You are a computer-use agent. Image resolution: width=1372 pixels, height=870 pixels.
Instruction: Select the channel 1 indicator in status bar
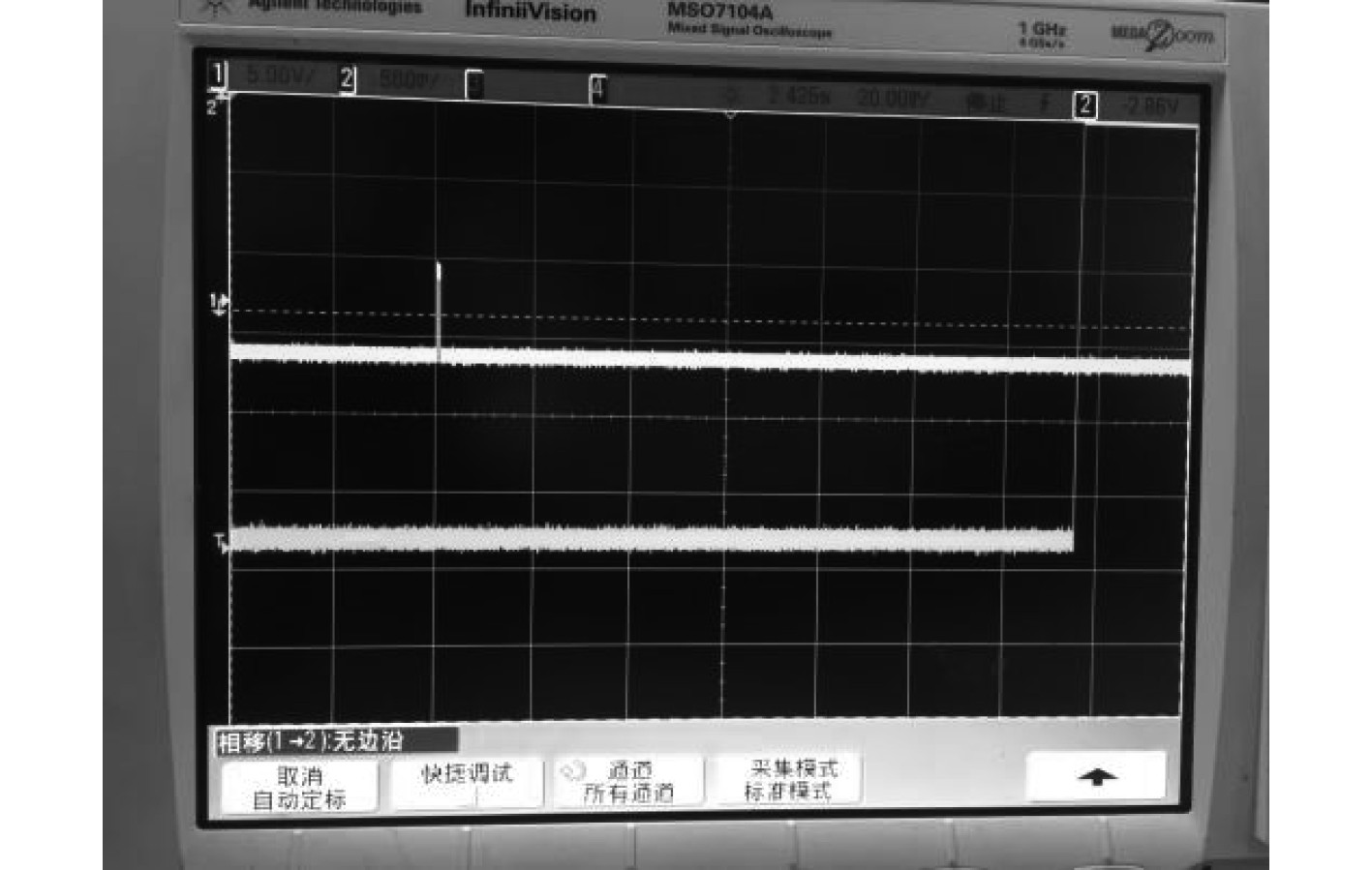point(218,75)
